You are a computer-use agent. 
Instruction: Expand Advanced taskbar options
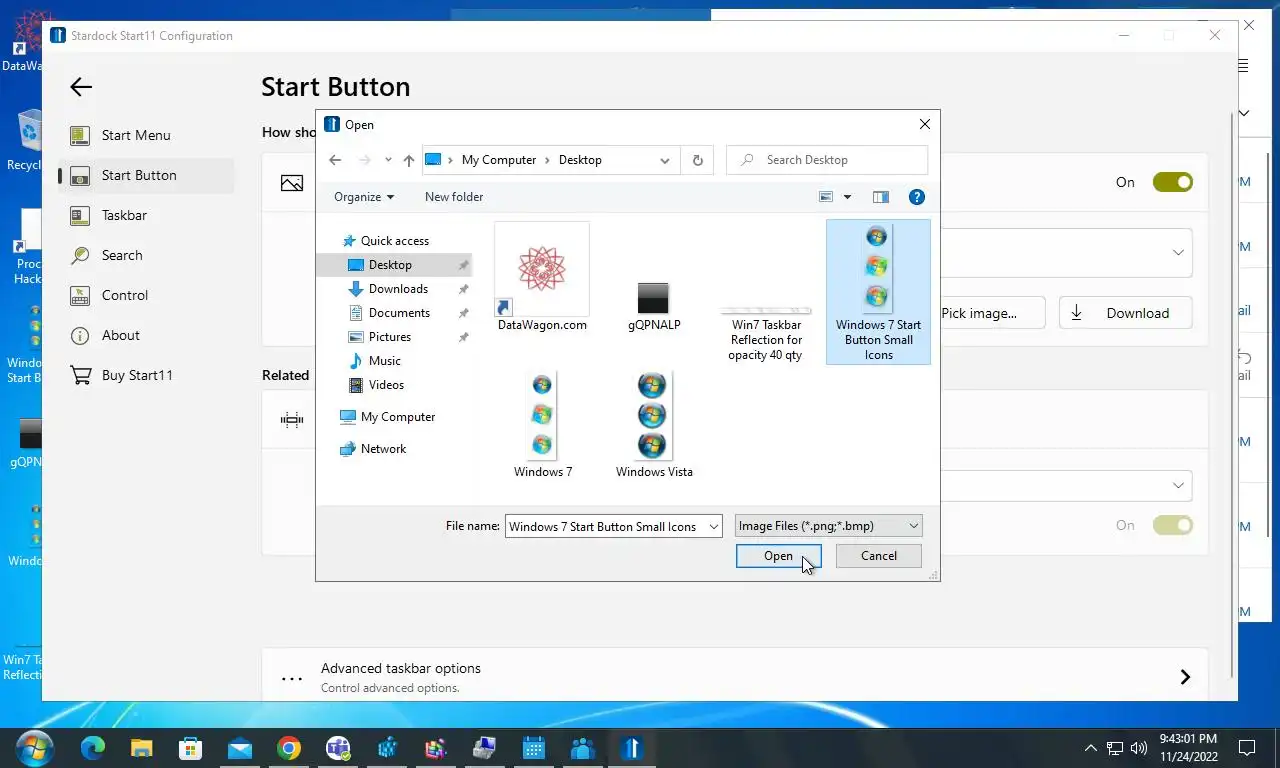click(735, 677)
